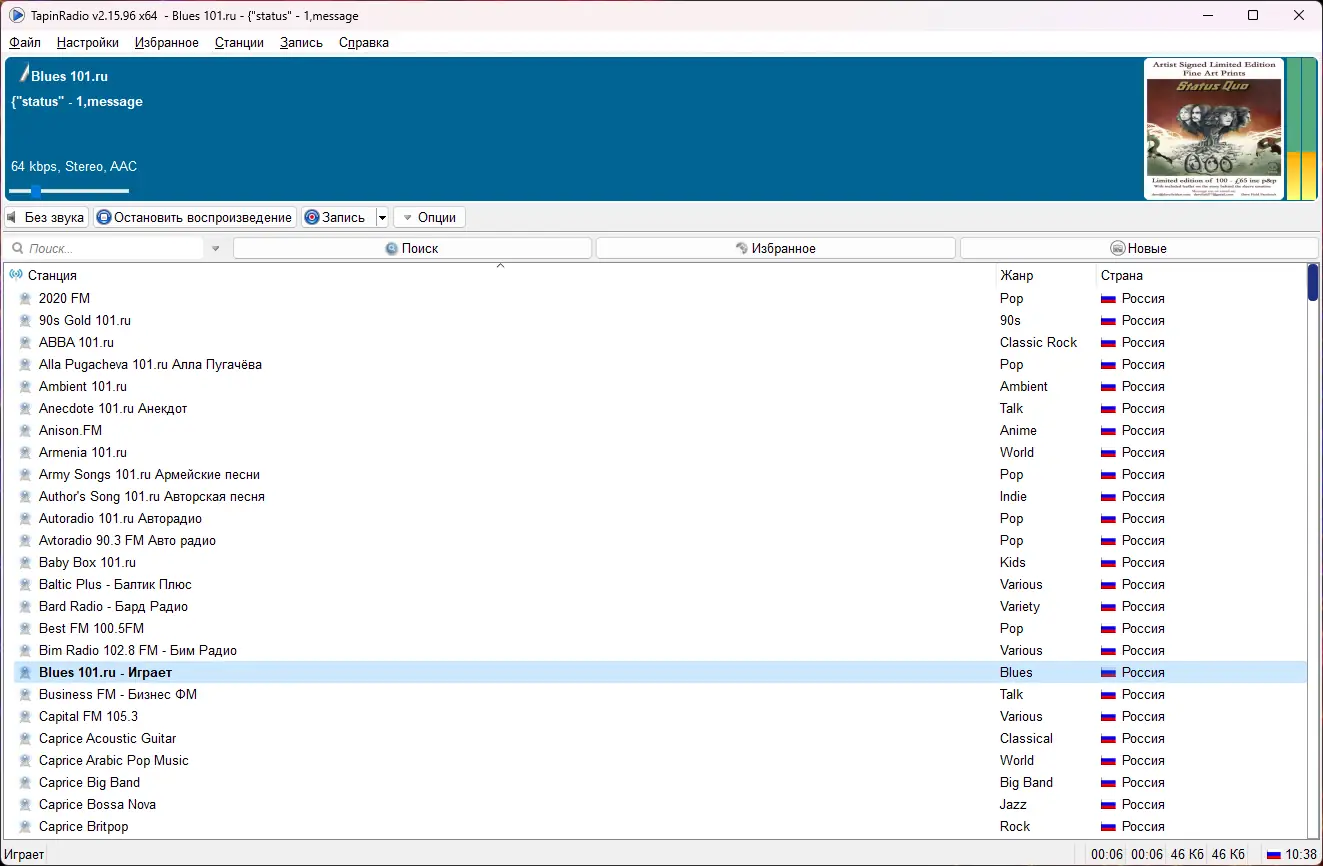This screenshot has height=866, width=1323.
Task: Show the Избранное station list button
Action: 776,248
